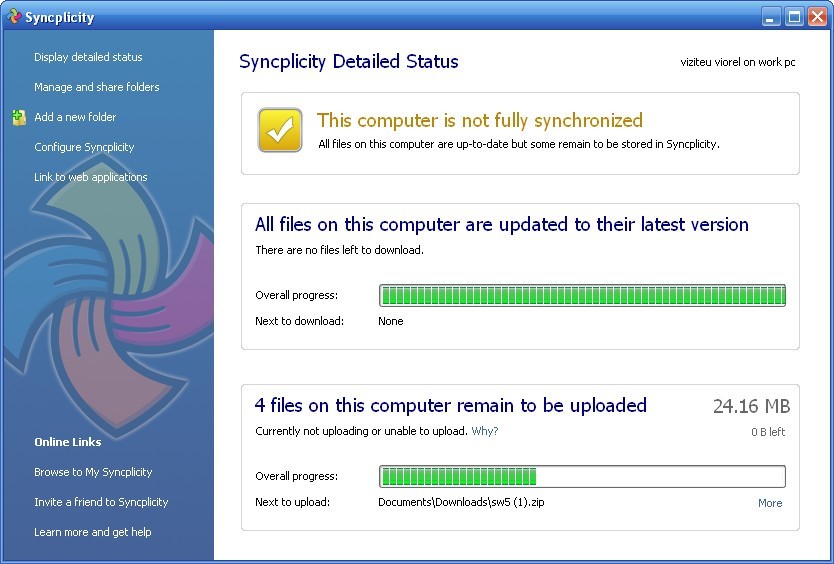Click the green plus folder icon
The image size is (834, 564).
click(19, 117)
